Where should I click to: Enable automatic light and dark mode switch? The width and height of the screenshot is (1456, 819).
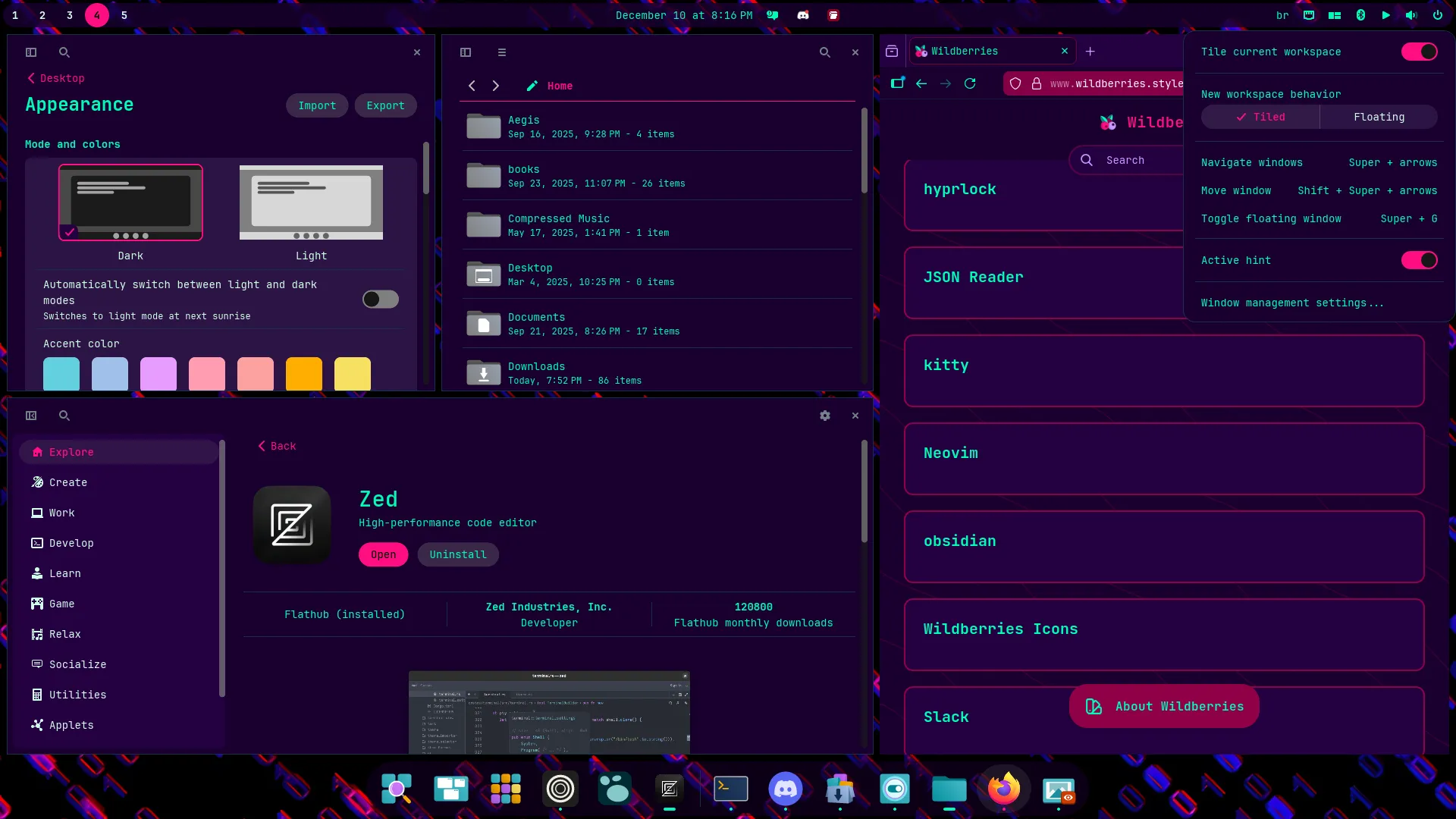click(380, 300)
